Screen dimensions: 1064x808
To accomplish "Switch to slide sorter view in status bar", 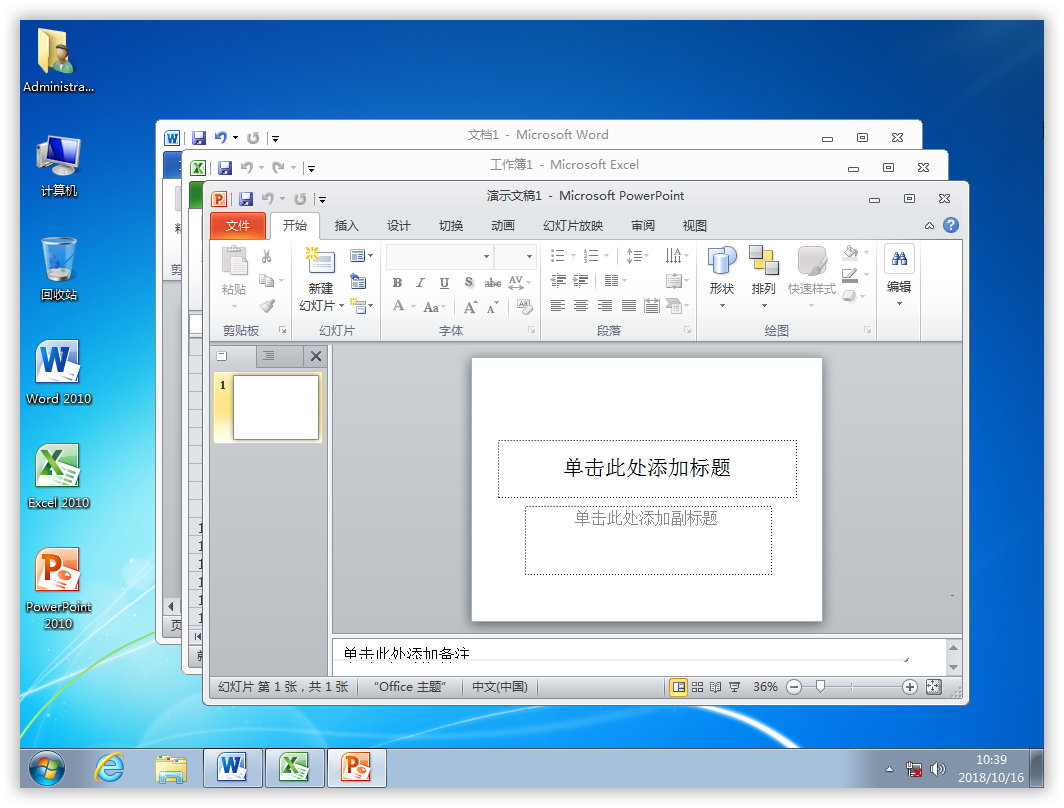I will point(697,687).
